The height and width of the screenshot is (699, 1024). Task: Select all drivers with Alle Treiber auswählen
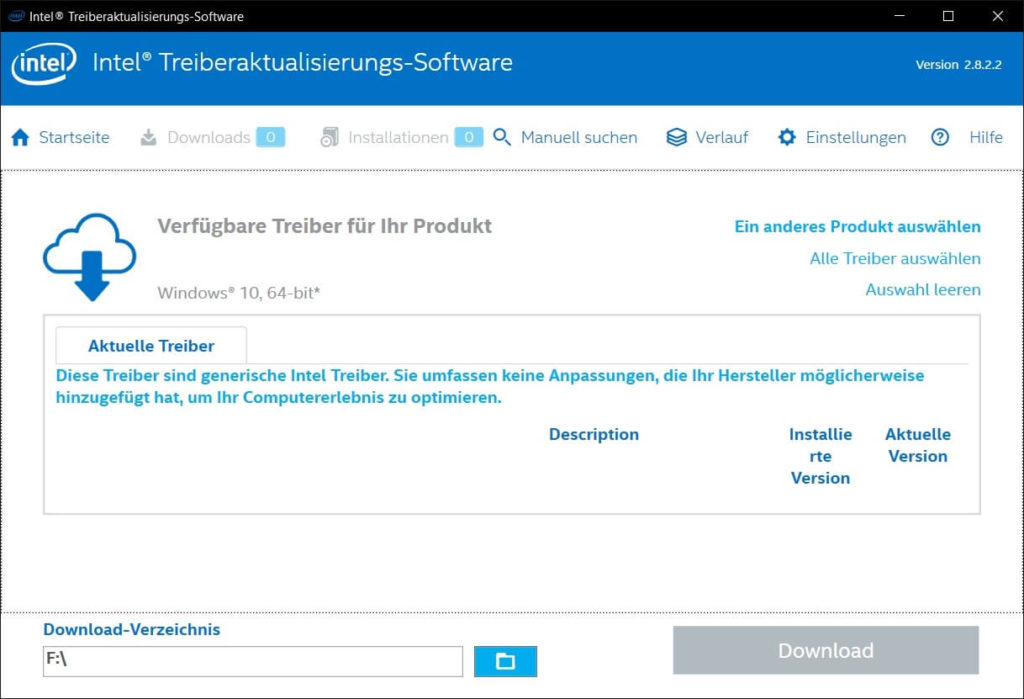pyautogui.click(x=894, y=259)
